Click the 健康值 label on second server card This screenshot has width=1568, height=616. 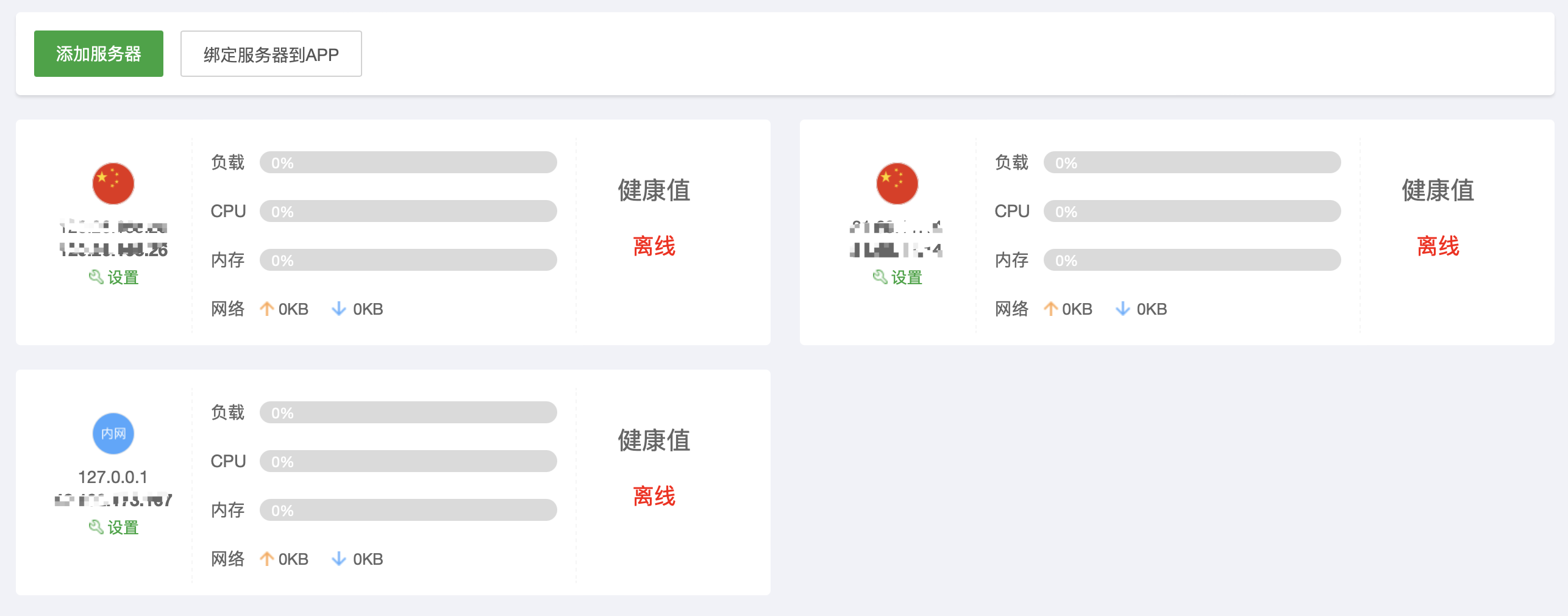(x=1438, y=190)
